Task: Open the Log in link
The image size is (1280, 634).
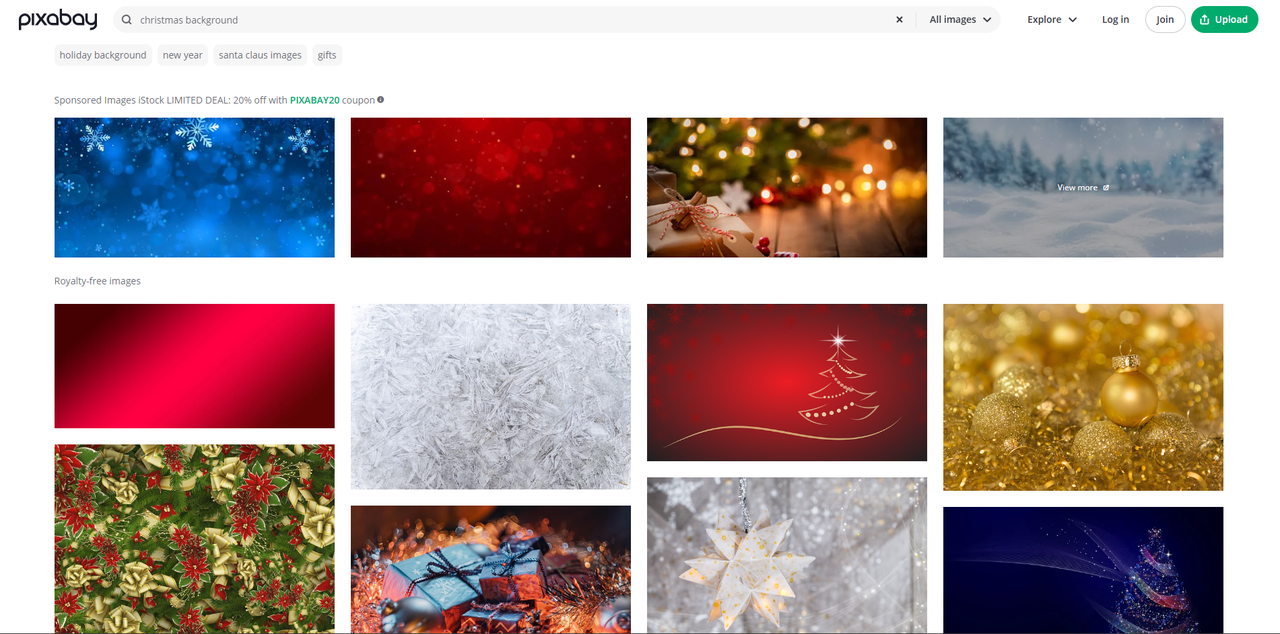Action: (1115, 20)
